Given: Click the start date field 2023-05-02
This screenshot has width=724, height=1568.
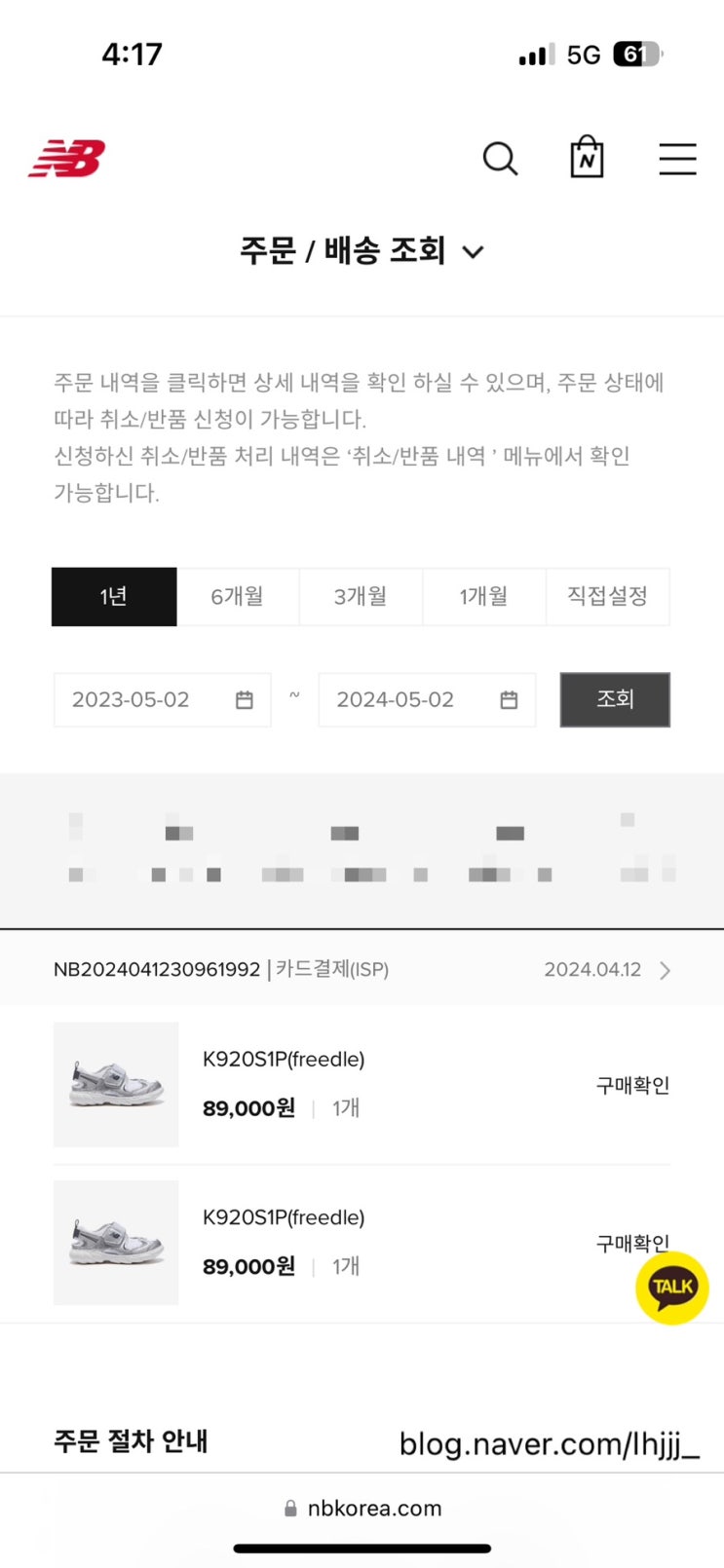Looking at the screenshot, I should [x=132, y=700].
